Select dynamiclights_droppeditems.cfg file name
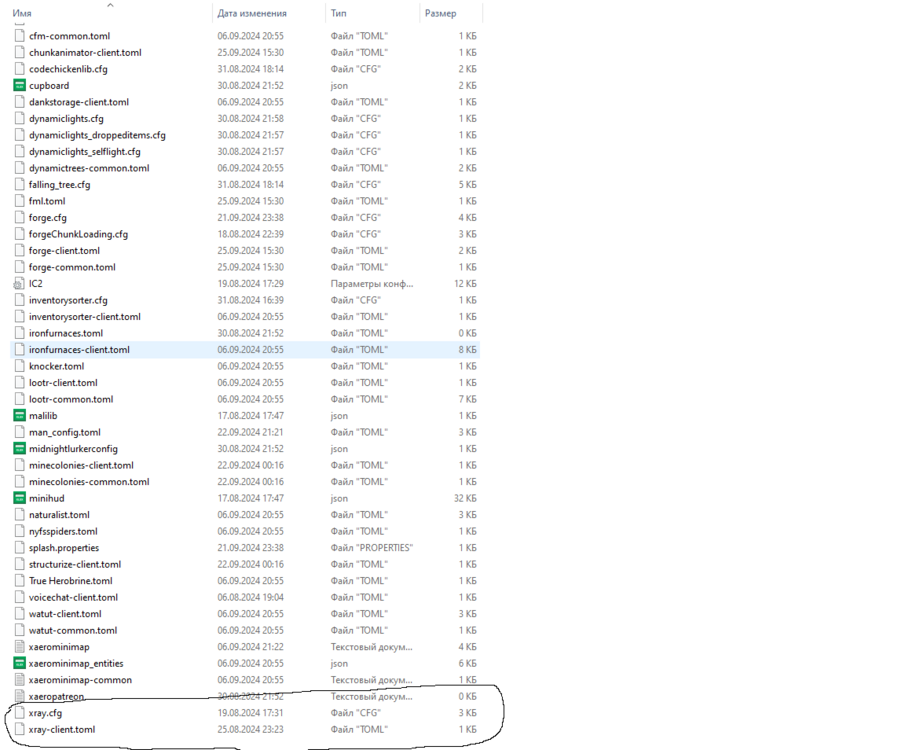Screen dimensions: 905x750 [x=98, y=135]
